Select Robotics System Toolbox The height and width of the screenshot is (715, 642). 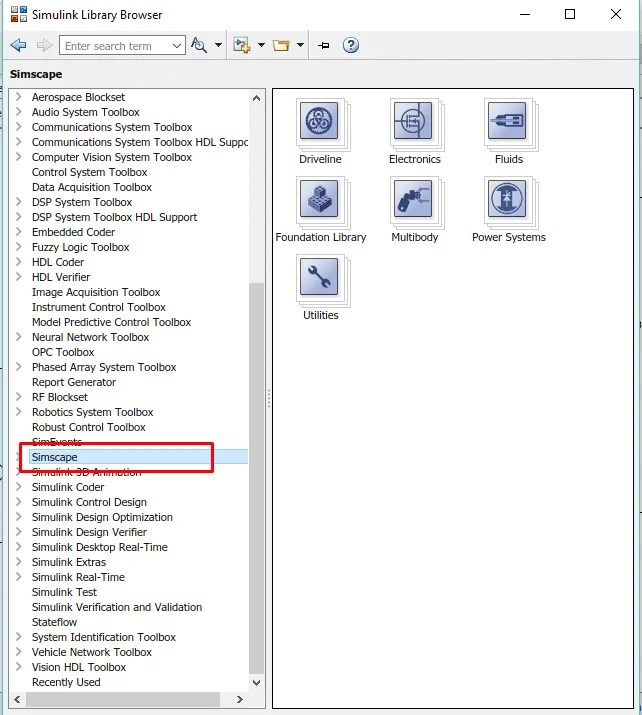tap(93, 412)
